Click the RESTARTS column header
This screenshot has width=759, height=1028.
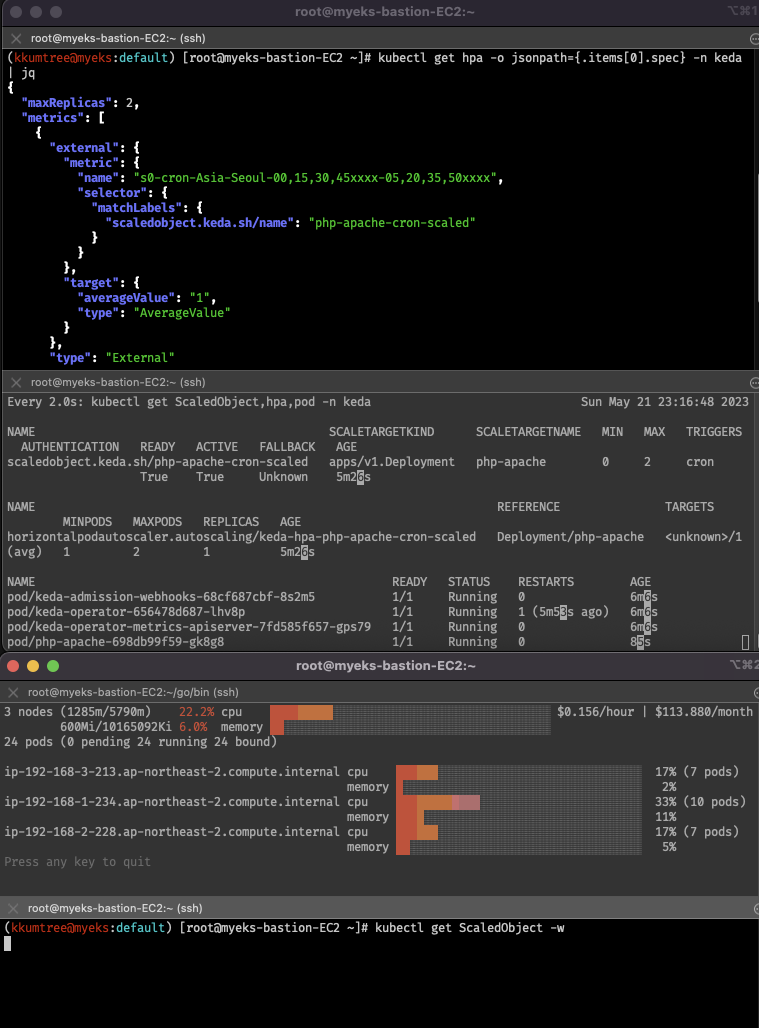546,582
